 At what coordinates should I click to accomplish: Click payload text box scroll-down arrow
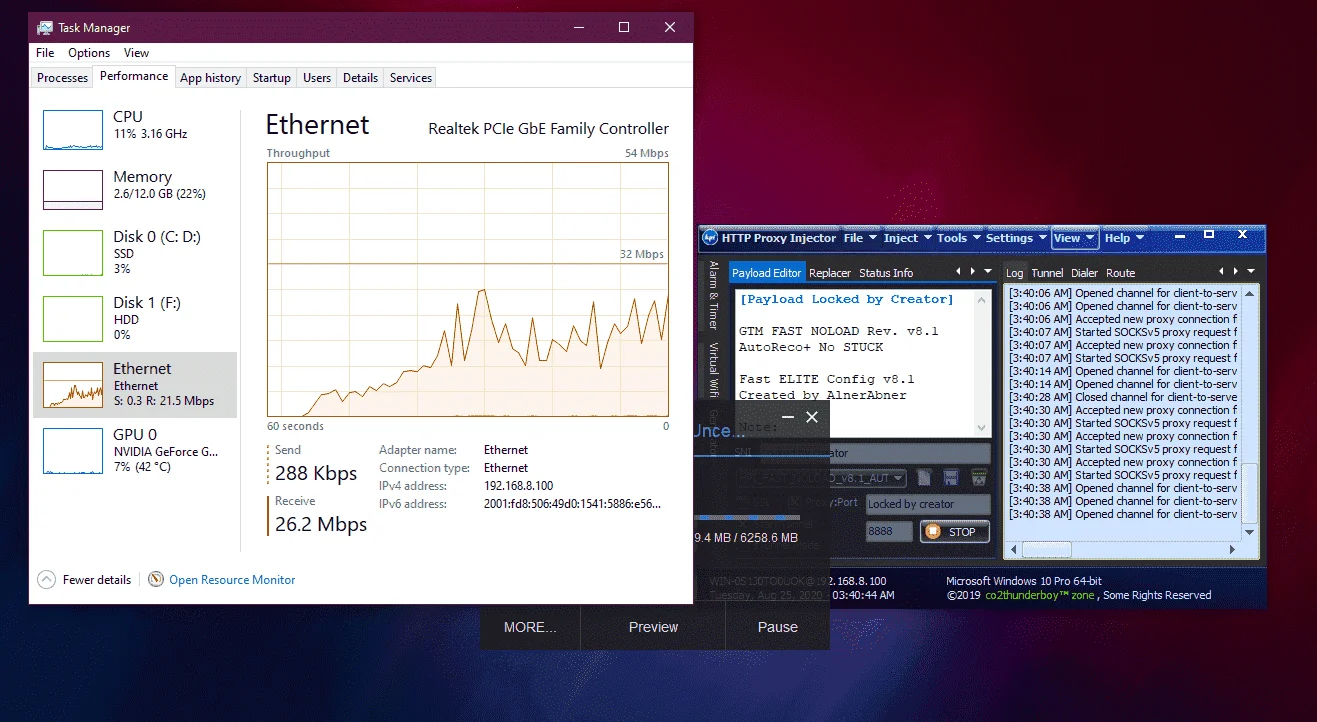982,427
